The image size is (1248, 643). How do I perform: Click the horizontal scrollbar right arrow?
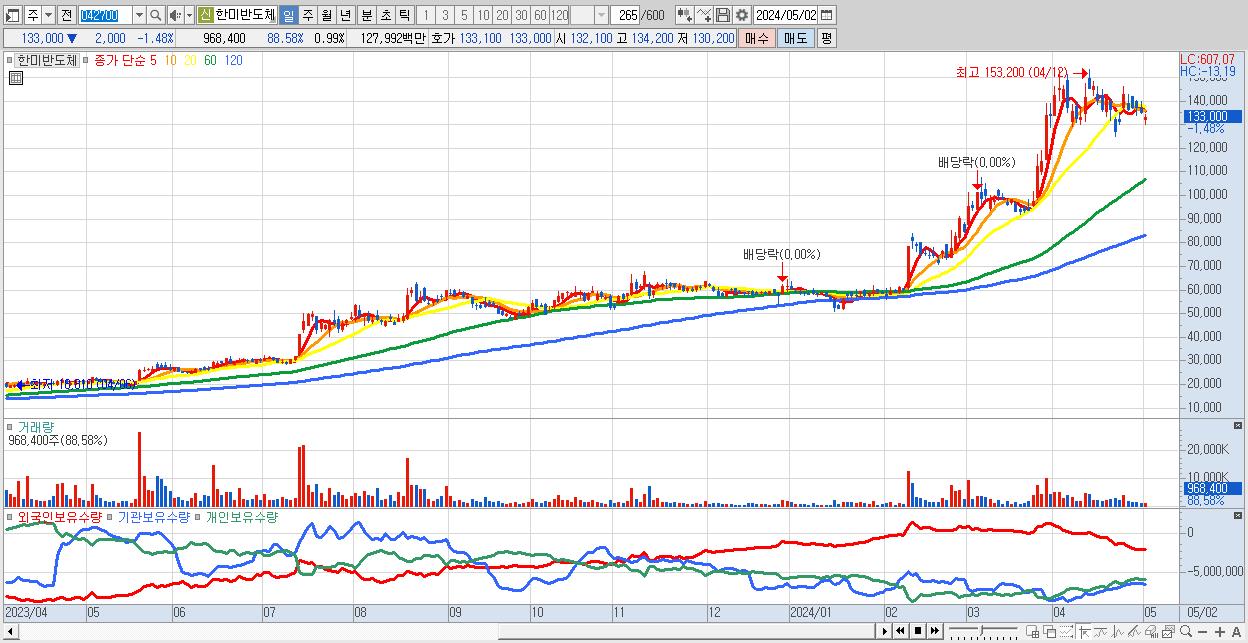tap(884, 631)
